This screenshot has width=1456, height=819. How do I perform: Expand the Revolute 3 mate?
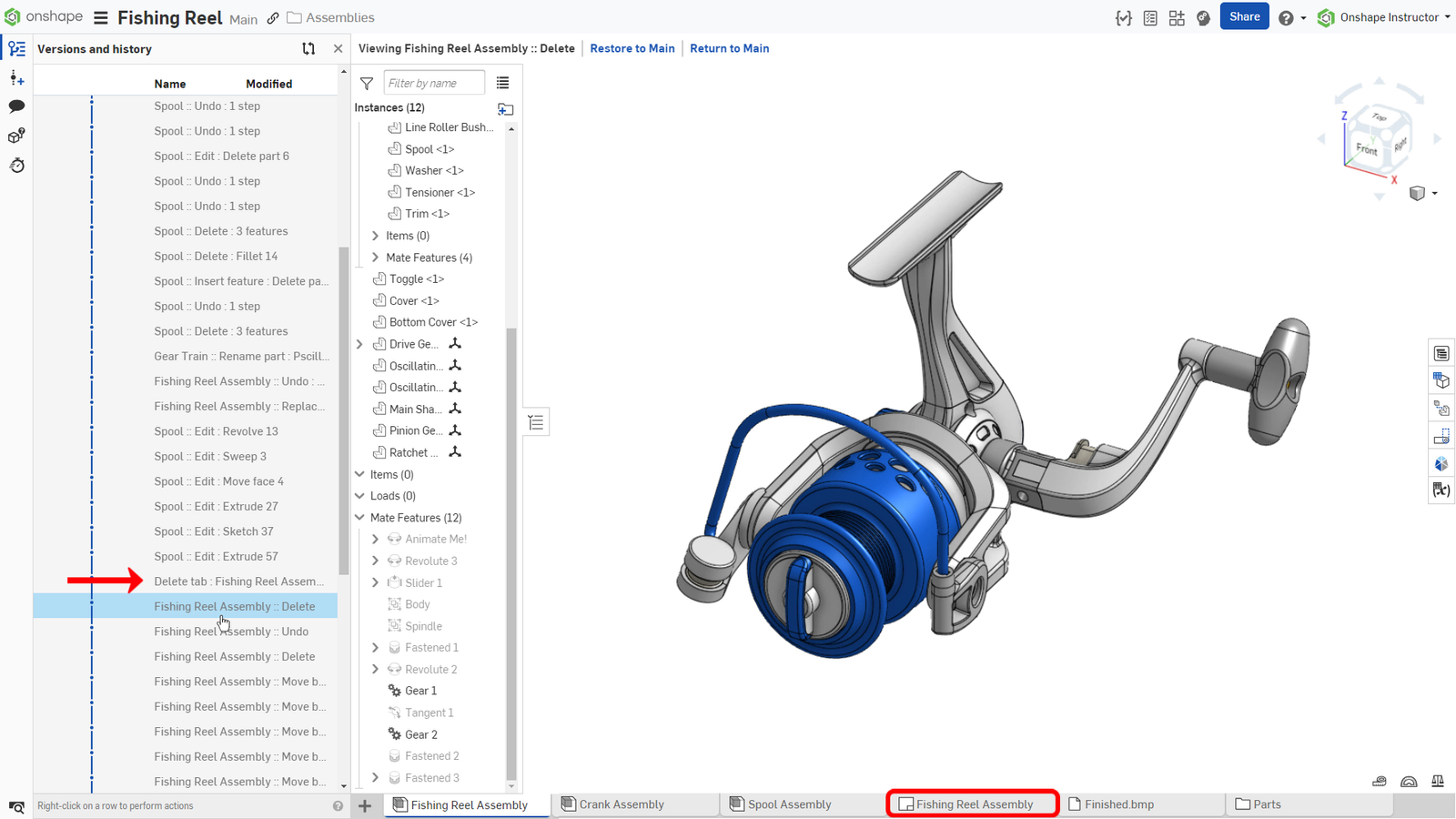click(x=375, y=561)
